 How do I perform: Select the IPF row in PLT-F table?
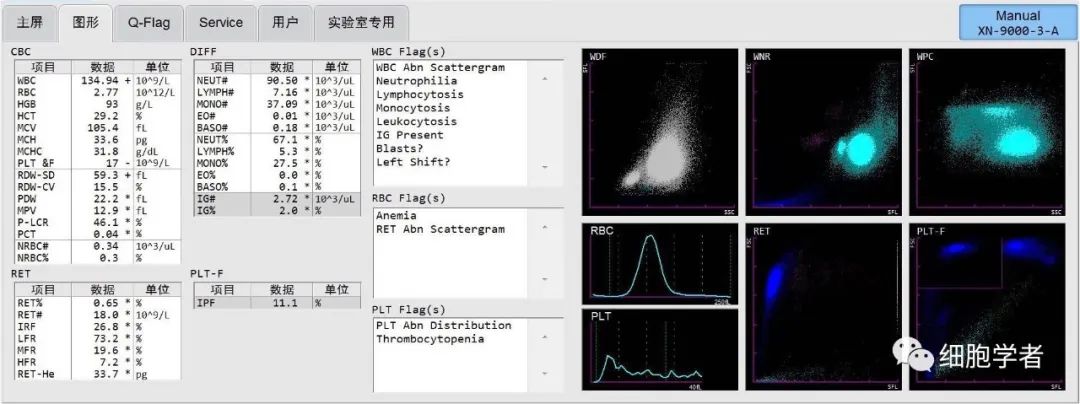277,302
